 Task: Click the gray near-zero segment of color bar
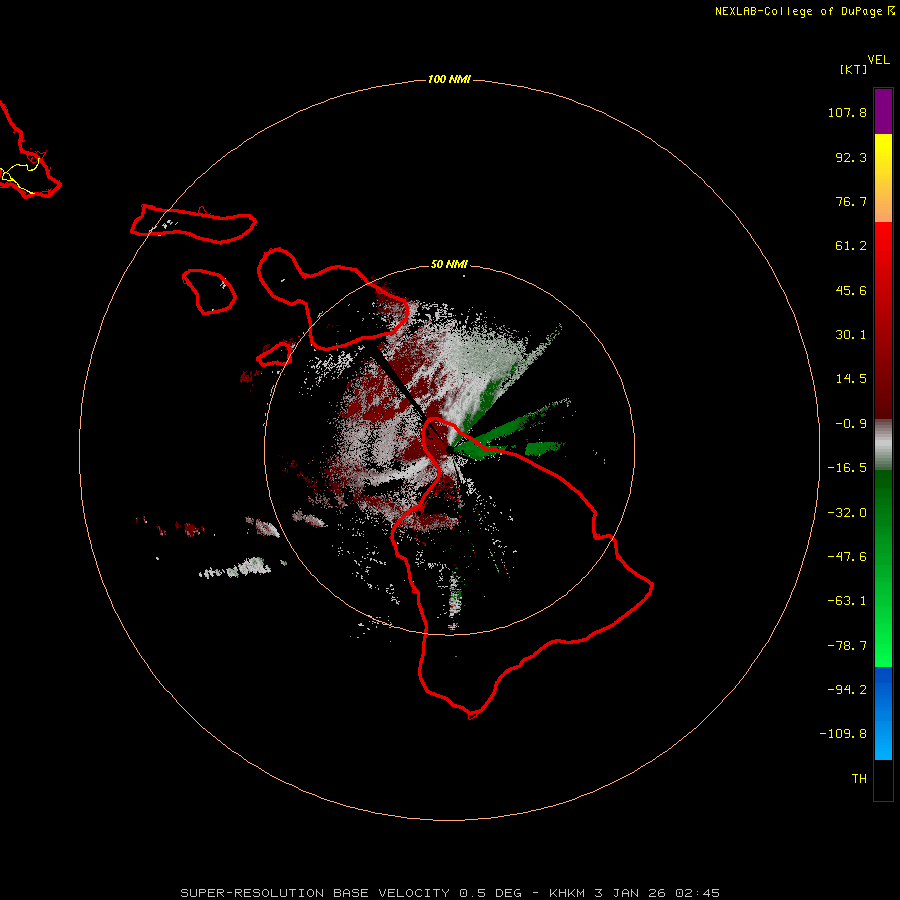click(x=883, y=444)
